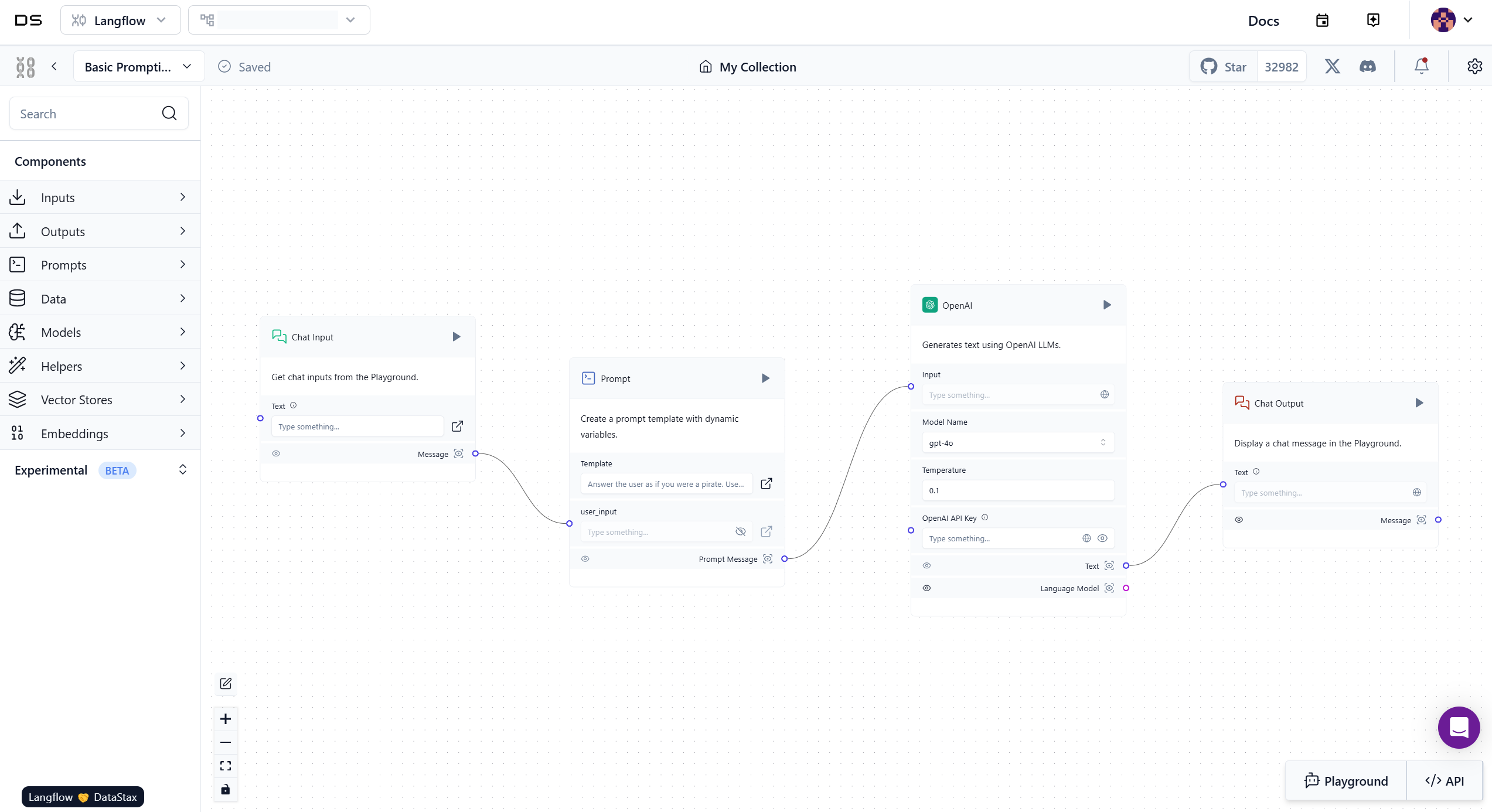Open the Docs link in top bar
This screenshot has height=812, width=1492.
pos(1263,21)
